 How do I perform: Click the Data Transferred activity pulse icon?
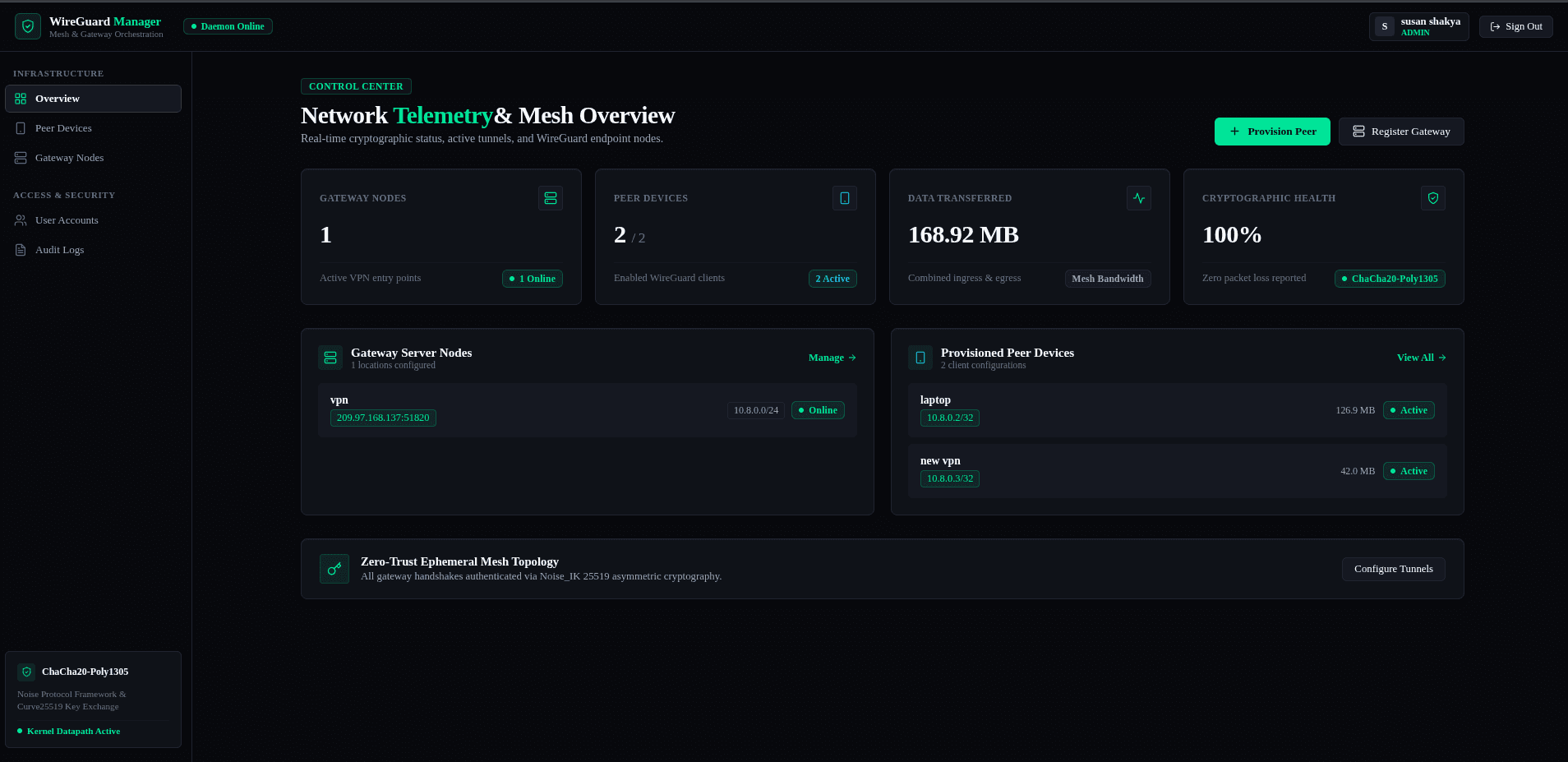[1139, 198]
